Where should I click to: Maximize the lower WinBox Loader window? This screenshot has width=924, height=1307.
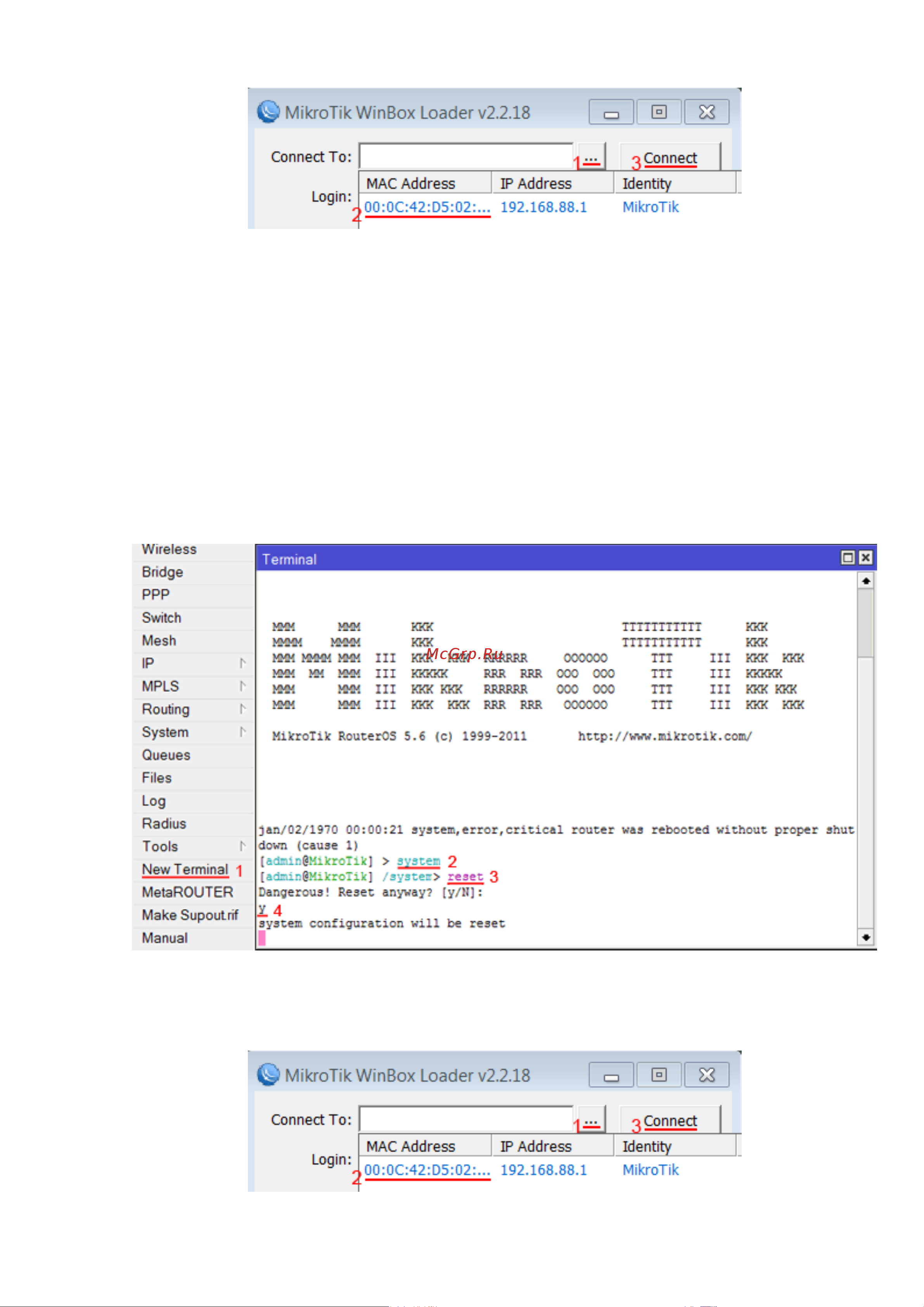(x=659, y=1075)
